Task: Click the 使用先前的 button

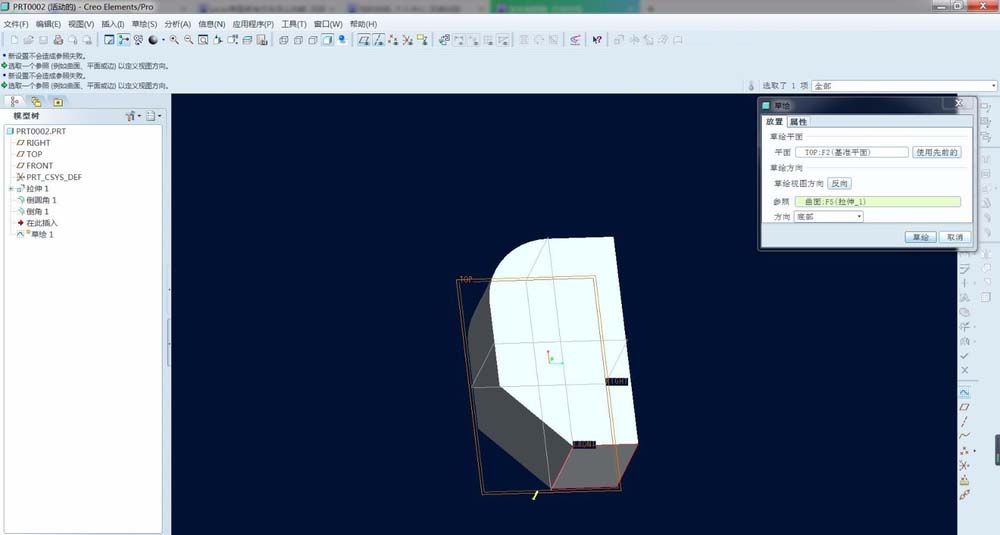Action: tap(937, 152)
